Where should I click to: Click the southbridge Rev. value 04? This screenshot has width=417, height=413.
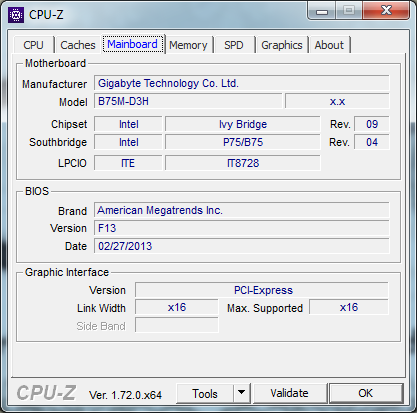tap(372, 142)
